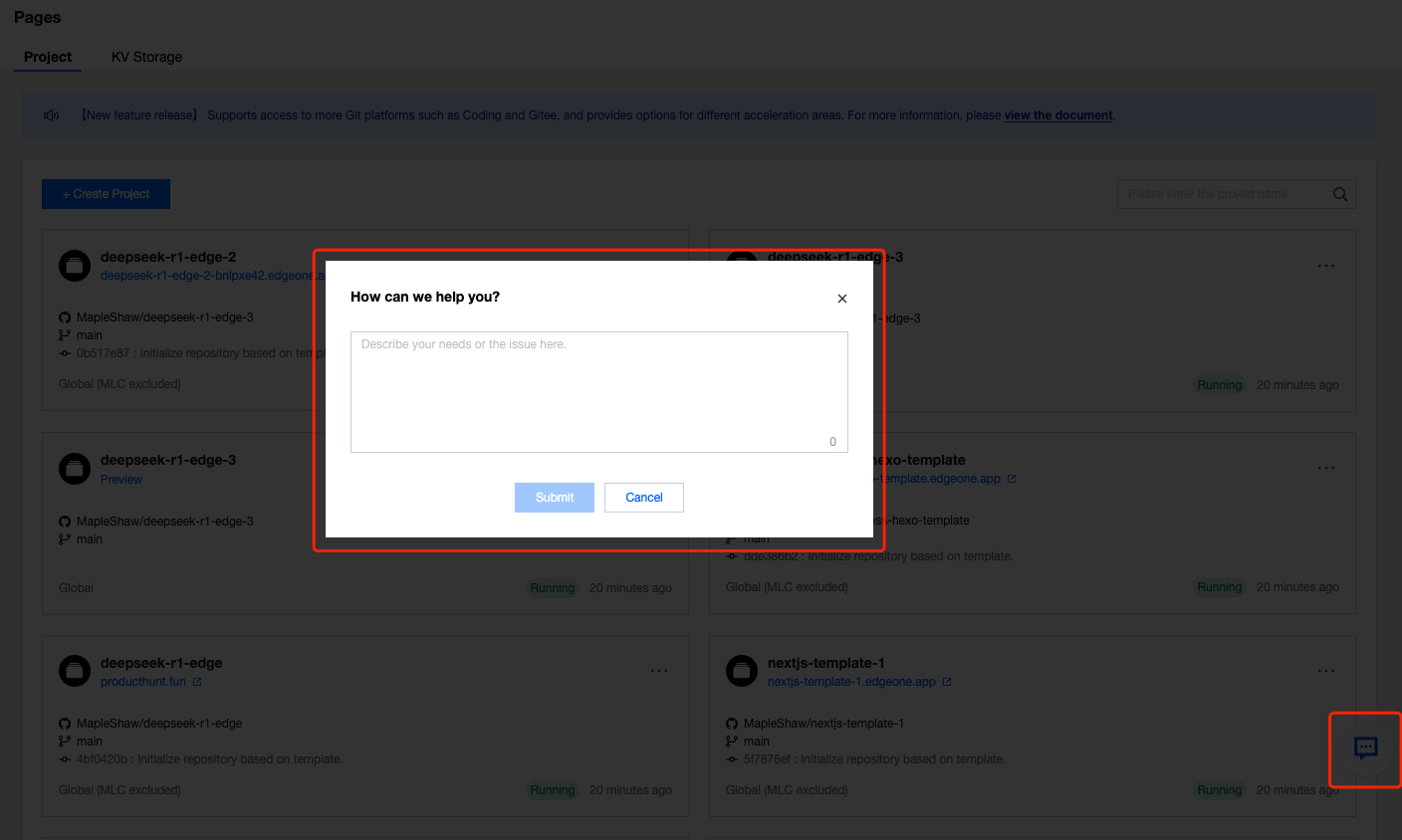
Task: Open the more options menu on nextjs-template-1
Action: pyautogui.click(x=1325, y=670)
